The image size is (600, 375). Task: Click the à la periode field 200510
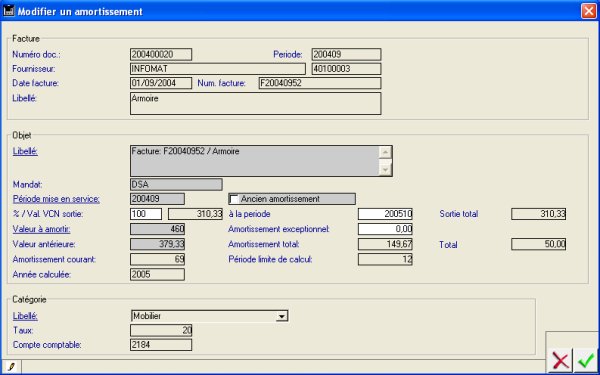click(x=385, y=214)
